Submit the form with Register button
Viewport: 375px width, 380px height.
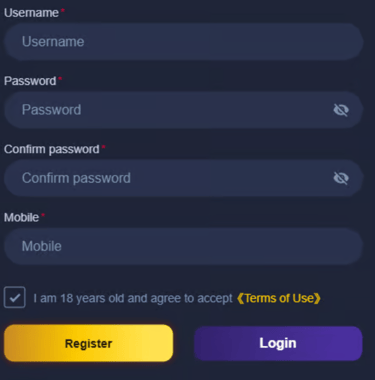tap(89, 343)
